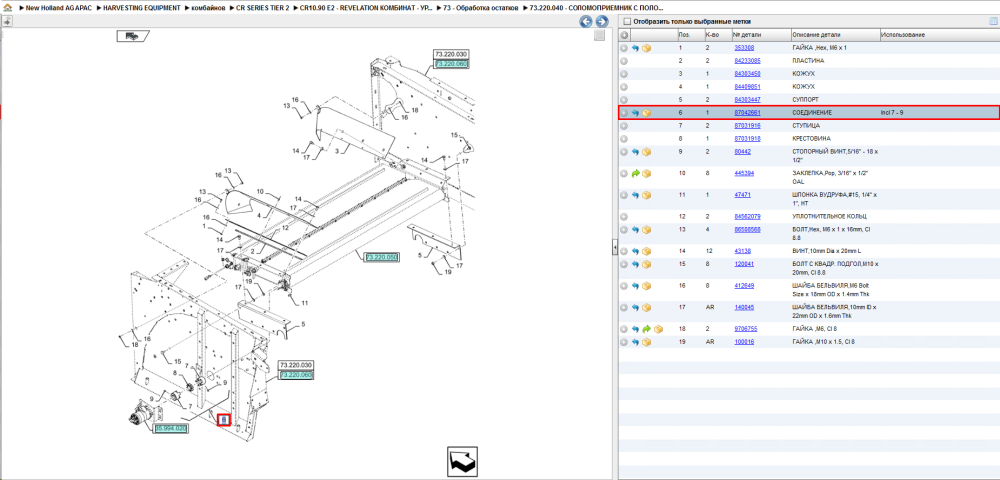
Task: Open part number link 80442
Action: pos(742,152)
